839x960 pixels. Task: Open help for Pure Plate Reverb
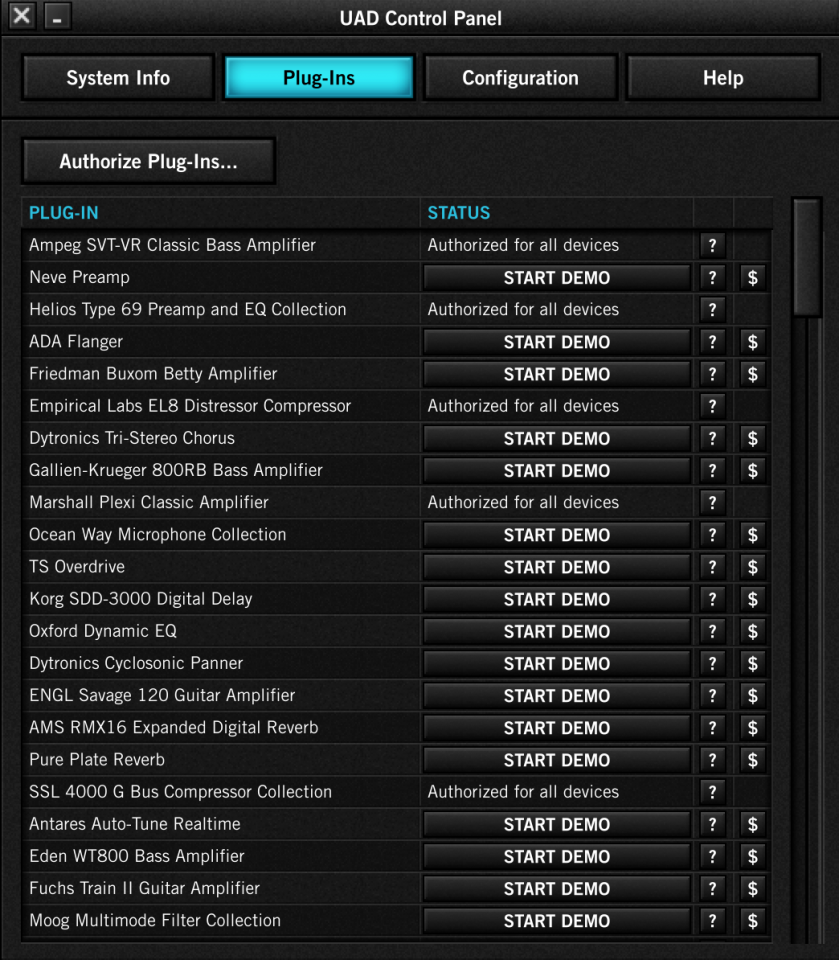click(x=712, y=760)
